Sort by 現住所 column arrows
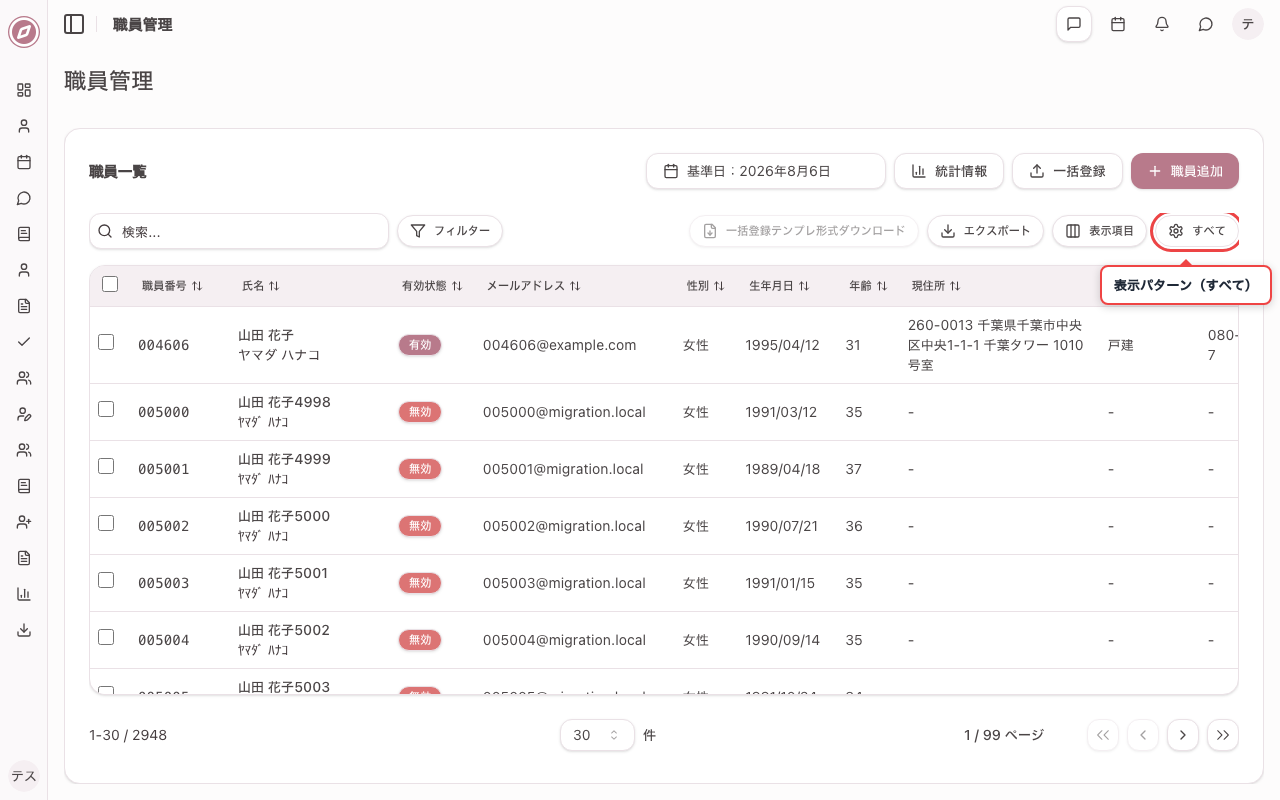 (955, 286)
